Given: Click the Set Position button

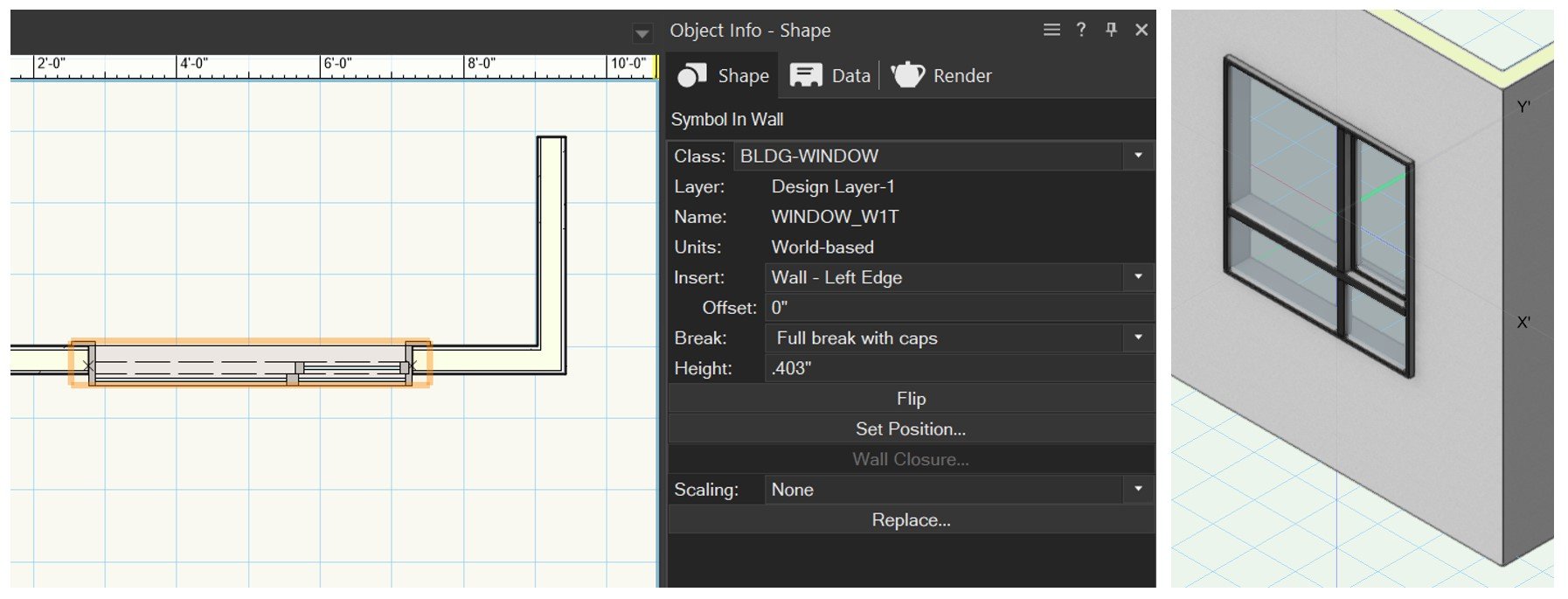Looking at the screenshot, I should [910, 429].
